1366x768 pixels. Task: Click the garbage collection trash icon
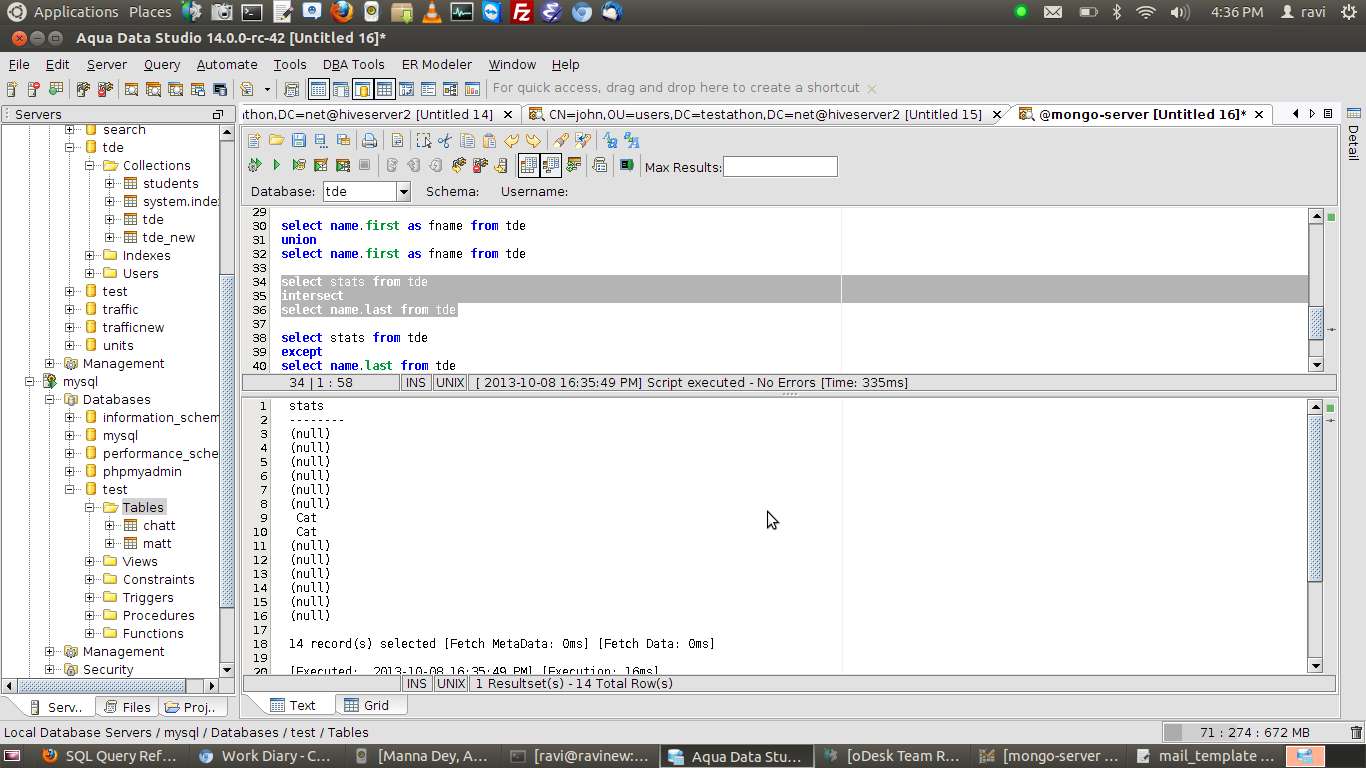point(1356,733)
